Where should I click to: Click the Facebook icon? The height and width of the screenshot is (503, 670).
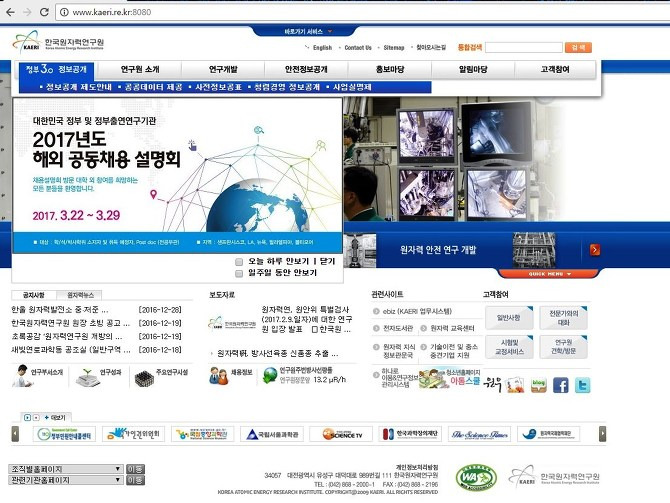(x=561, y=385)
